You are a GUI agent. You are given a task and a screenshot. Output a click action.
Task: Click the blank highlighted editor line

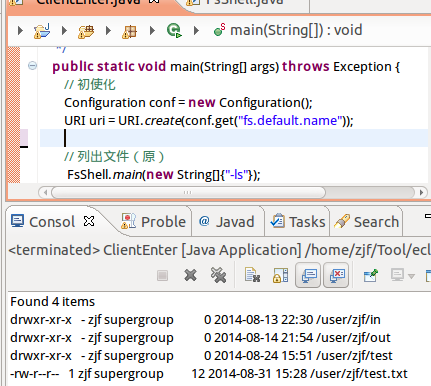coord(234,138)
